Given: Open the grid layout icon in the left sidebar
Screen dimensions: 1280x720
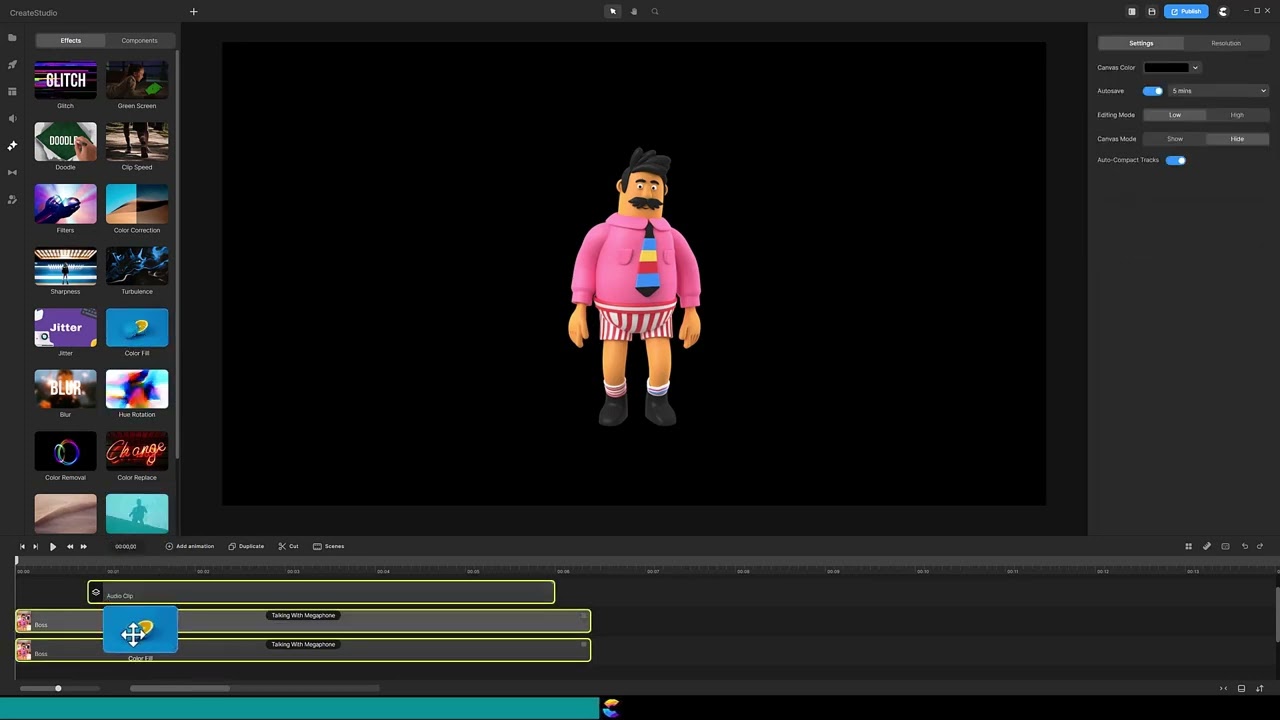Looking at the screenshot, I should click(12, 92).
